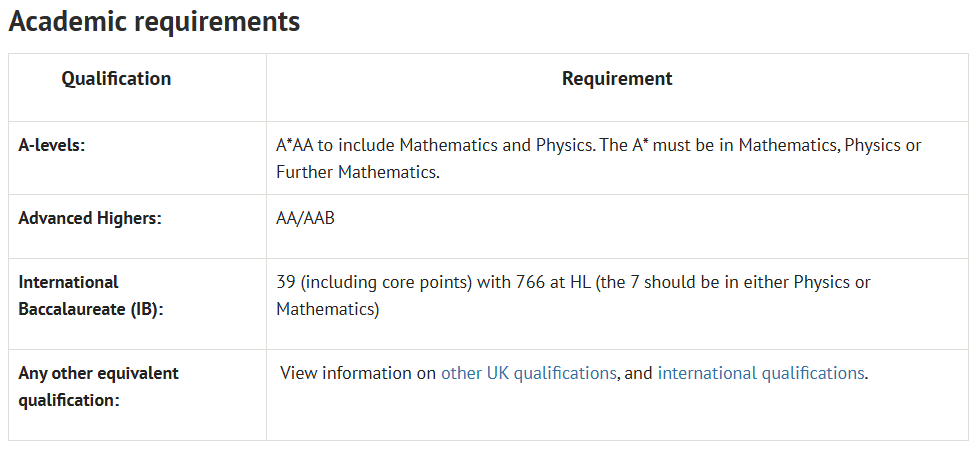Open the "international qualifications" link
The height and width of the screenshot is (449, 976).
761,373
